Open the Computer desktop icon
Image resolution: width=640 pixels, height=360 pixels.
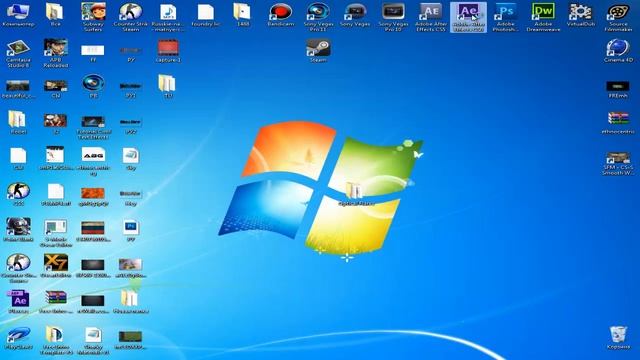pos(18,15)
